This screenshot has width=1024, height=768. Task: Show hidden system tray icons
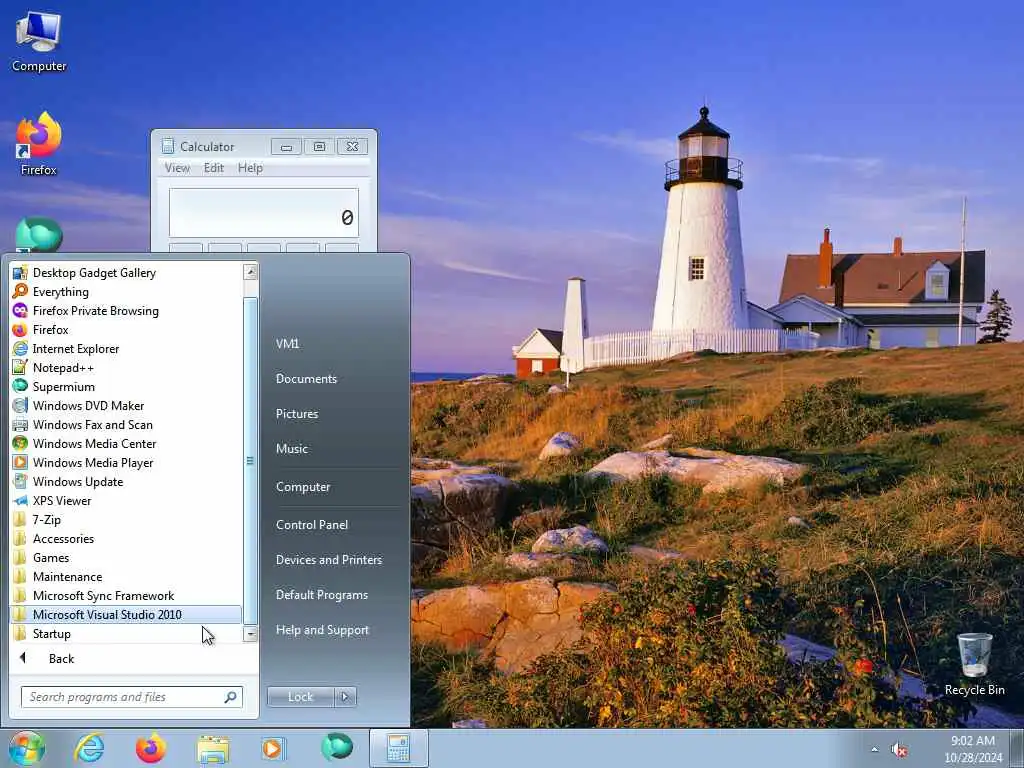pyautogui.click(x=874, y=750)
